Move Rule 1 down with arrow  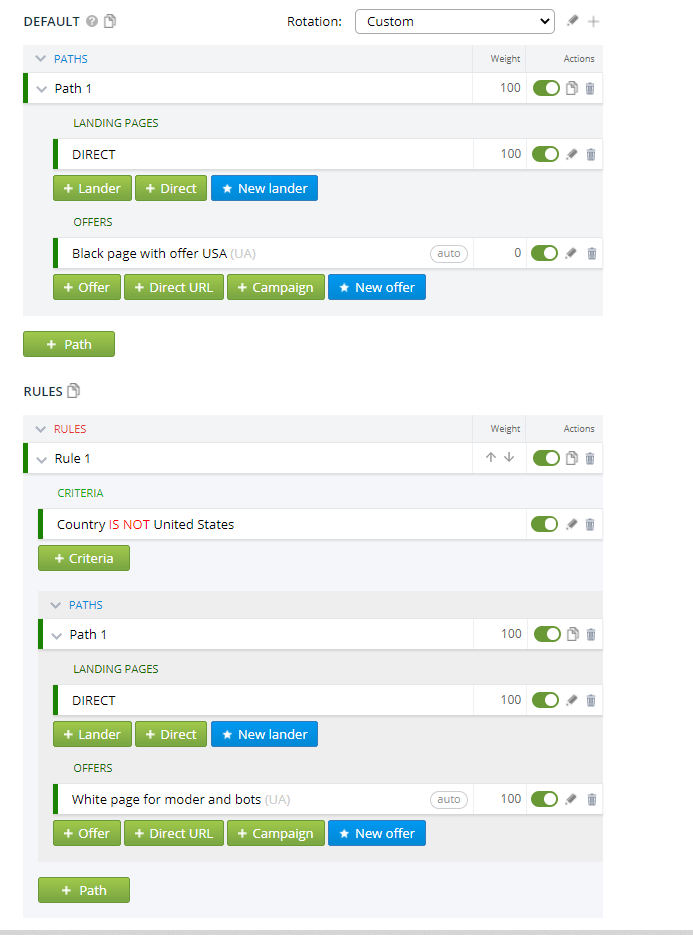509,457
